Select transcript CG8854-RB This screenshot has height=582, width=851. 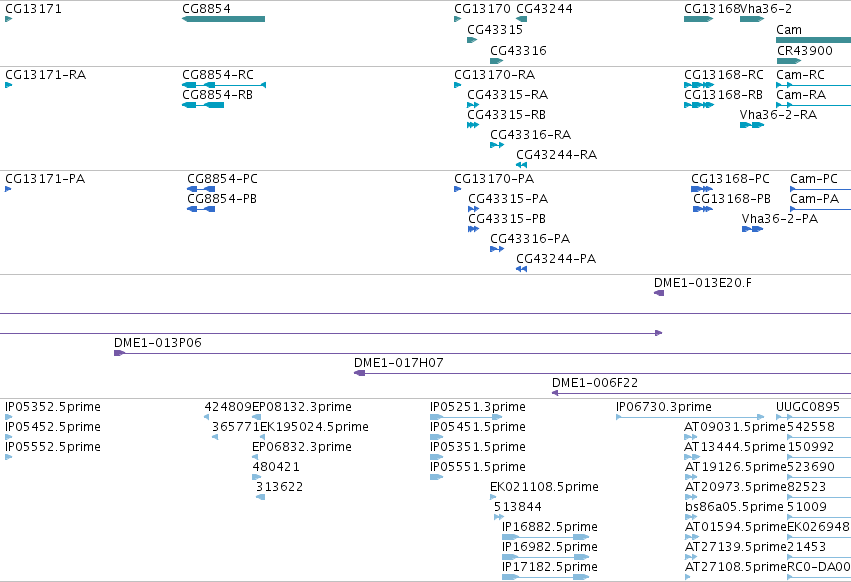point(217,94)
